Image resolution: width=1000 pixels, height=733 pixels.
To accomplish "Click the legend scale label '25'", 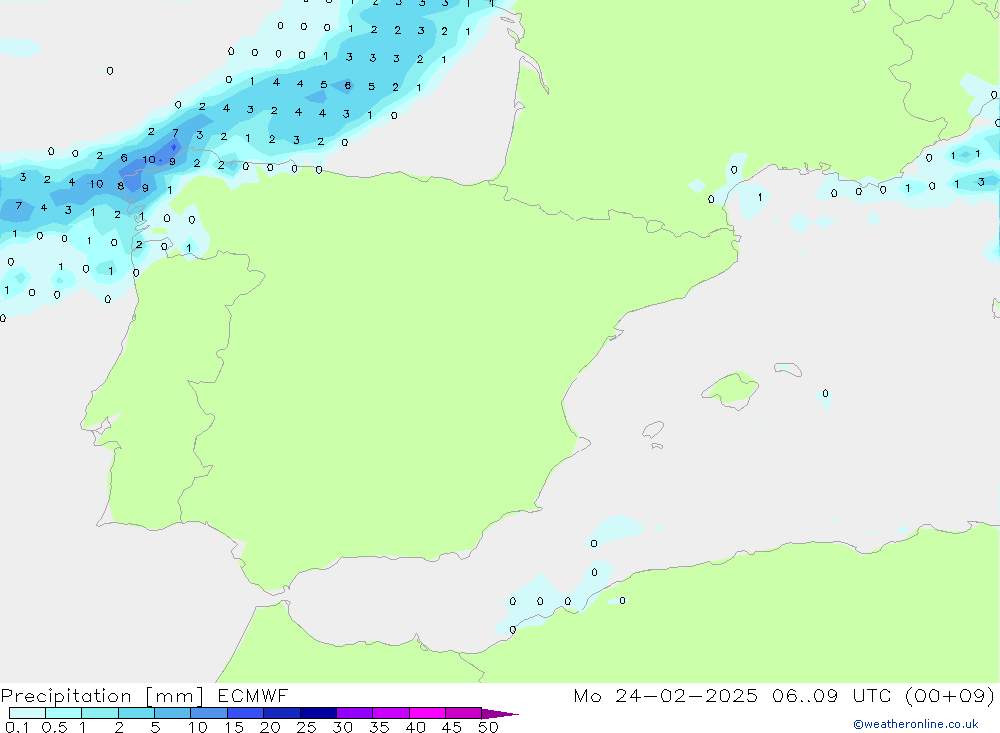I will tap(306, 727).
